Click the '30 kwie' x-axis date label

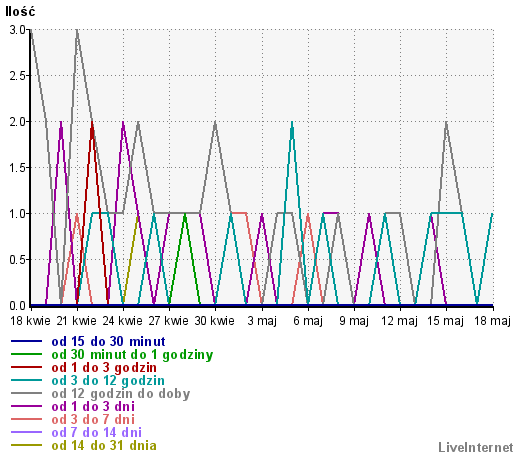(215, 321)
